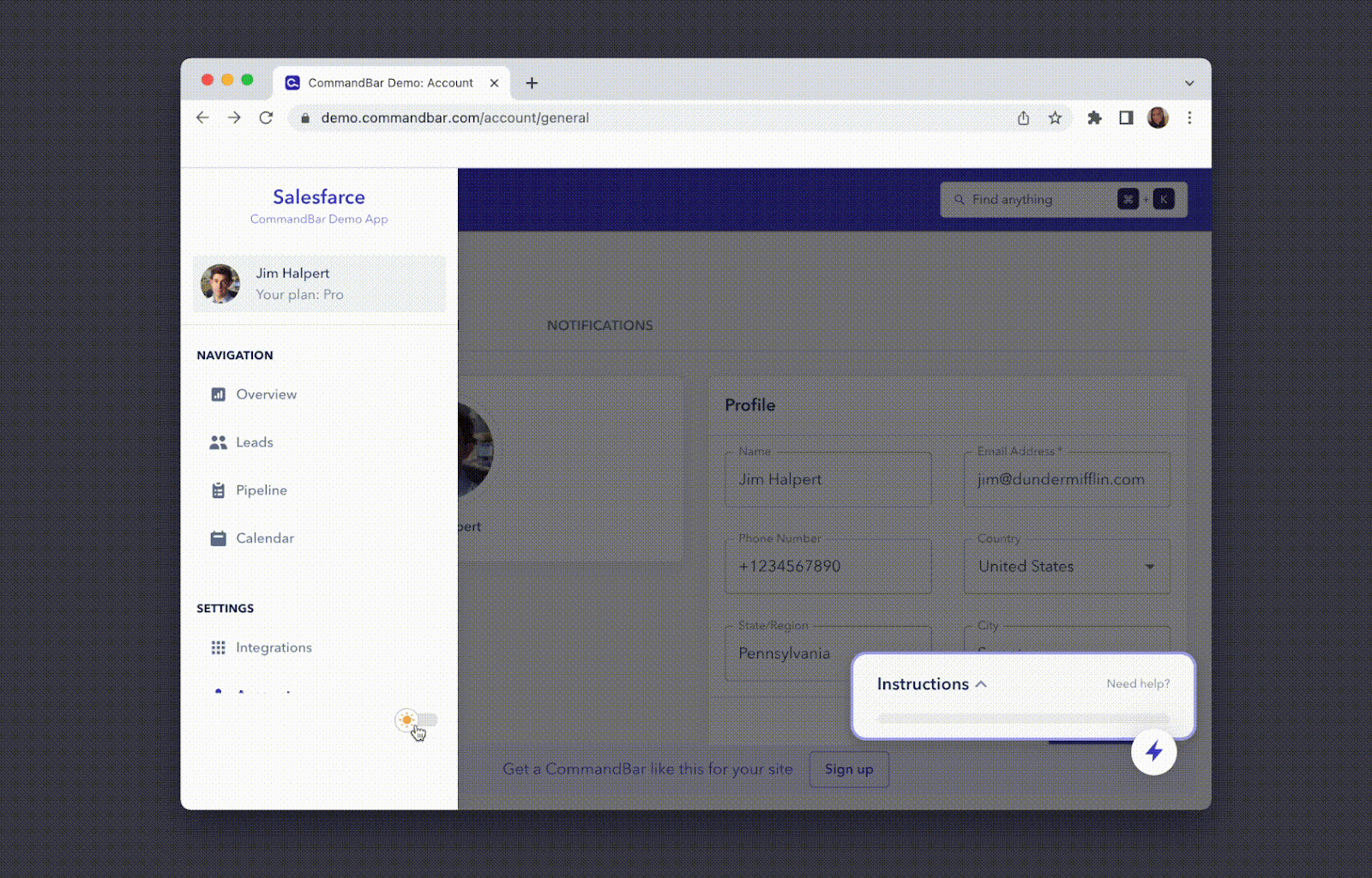The height and width of the screenshot is (878, 1372).
Task: Click Jim Halpert avatar in sidebar
Action: (x=220, y=284)
